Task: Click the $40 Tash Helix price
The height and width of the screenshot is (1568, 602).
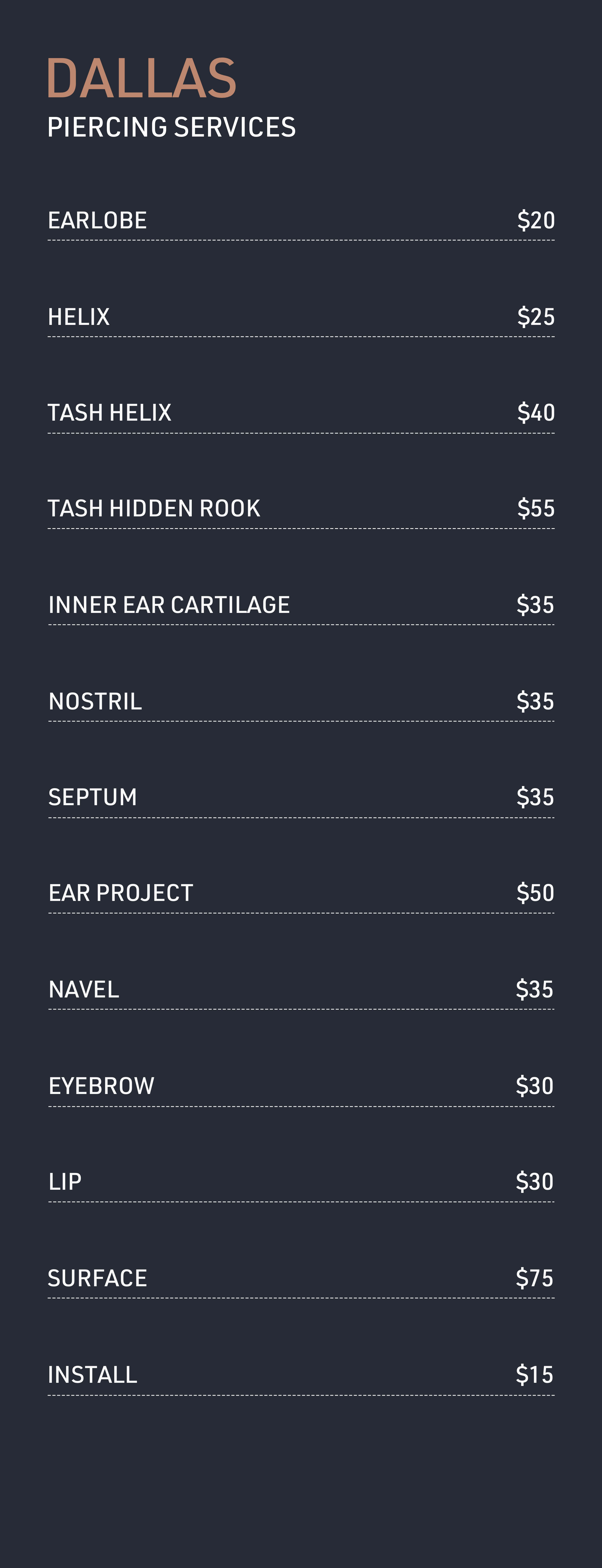Action: [x=536, y=413]
